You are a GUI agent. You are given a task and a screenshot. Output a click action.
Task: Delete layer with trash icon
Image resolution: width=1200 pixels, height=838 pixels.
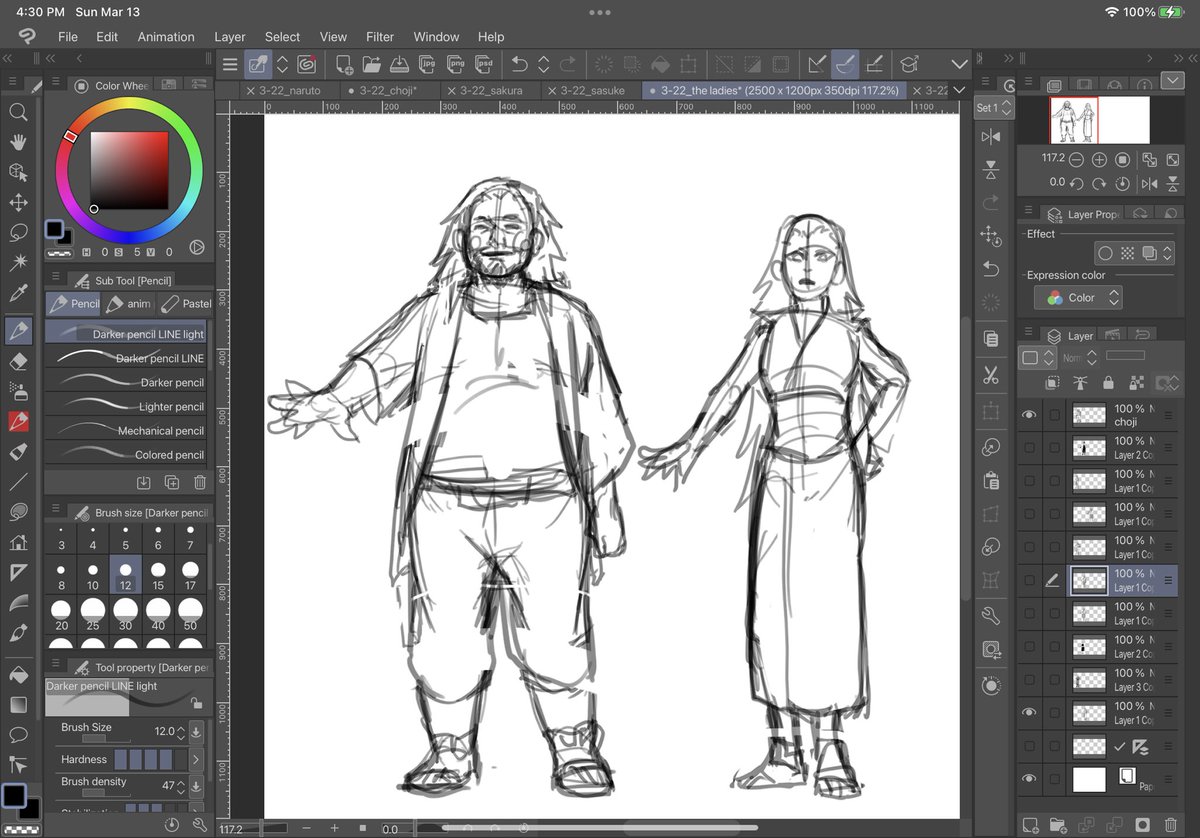coord(1170,825)
